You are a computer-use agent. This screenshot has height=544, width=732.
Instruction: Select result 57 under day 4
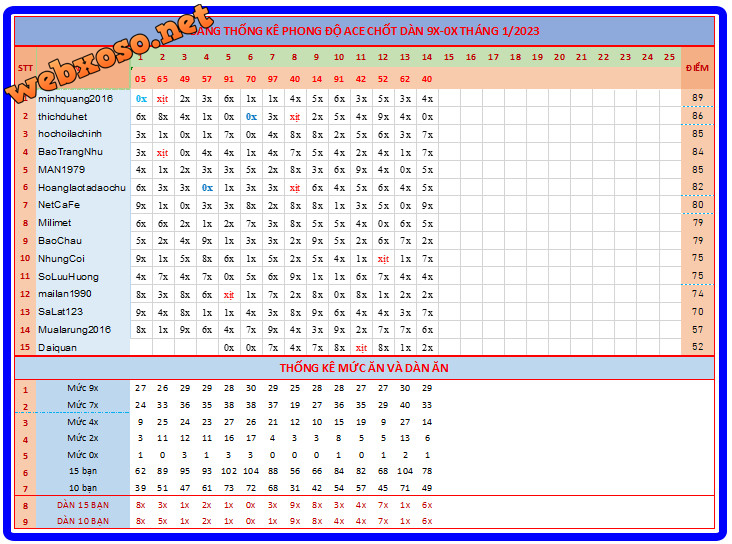pyautogui.click(x=207, y=79)
